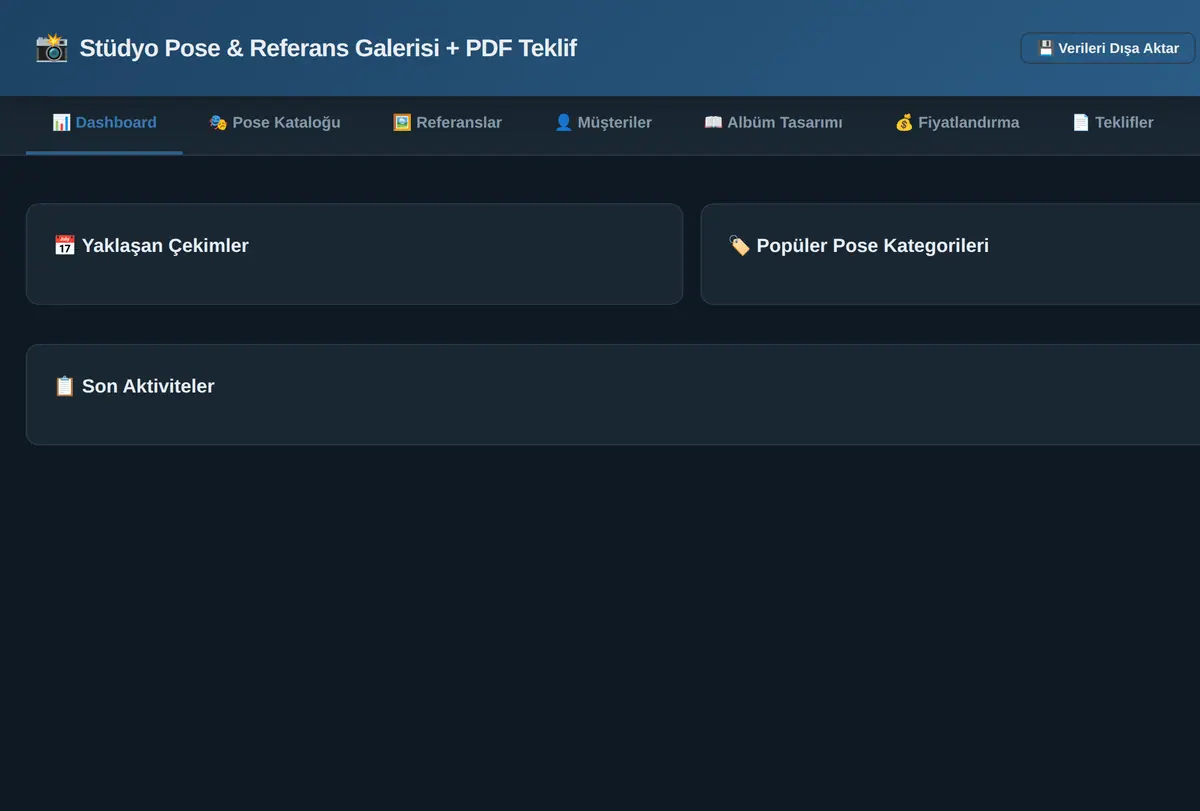Click the tag icon beside Popüler Pose Kategorileri
Screen dimensions: 1200x811
click(739, 246)
